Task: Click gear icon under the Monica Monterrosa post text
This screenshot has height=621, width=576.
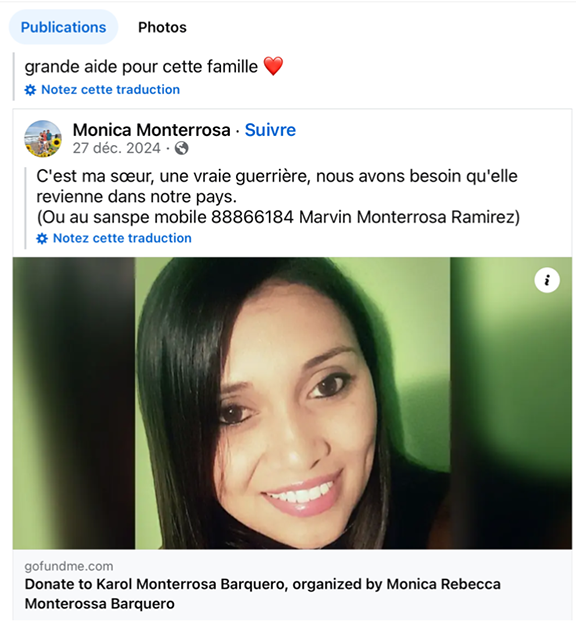Action: point(42,238)
